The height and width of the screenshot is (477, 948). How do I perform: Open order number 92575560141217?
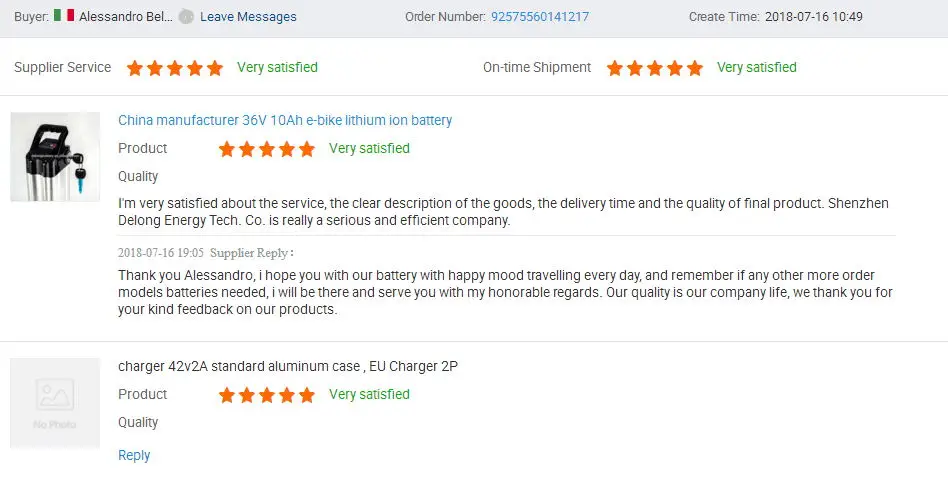click(540, 17)
